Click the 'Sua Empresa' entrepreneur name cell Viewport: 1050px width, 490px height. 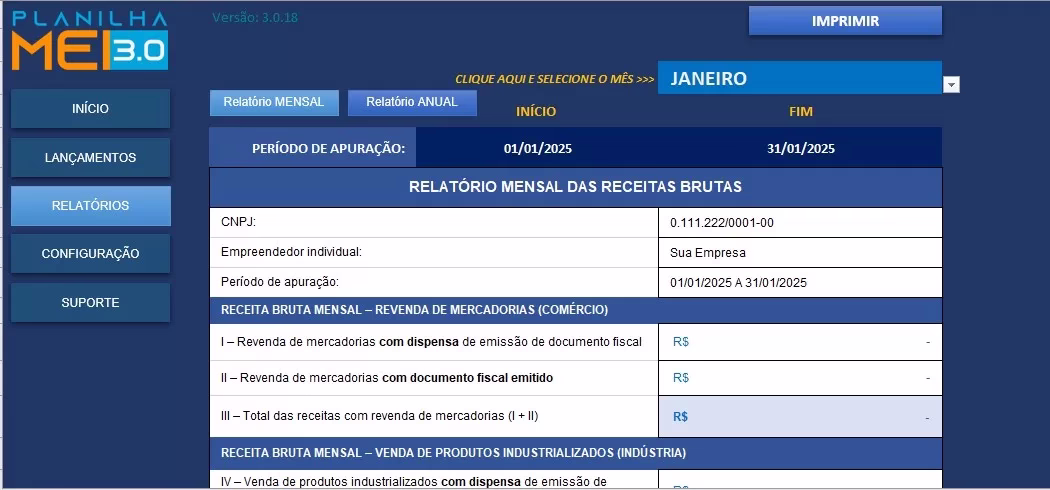800,253
